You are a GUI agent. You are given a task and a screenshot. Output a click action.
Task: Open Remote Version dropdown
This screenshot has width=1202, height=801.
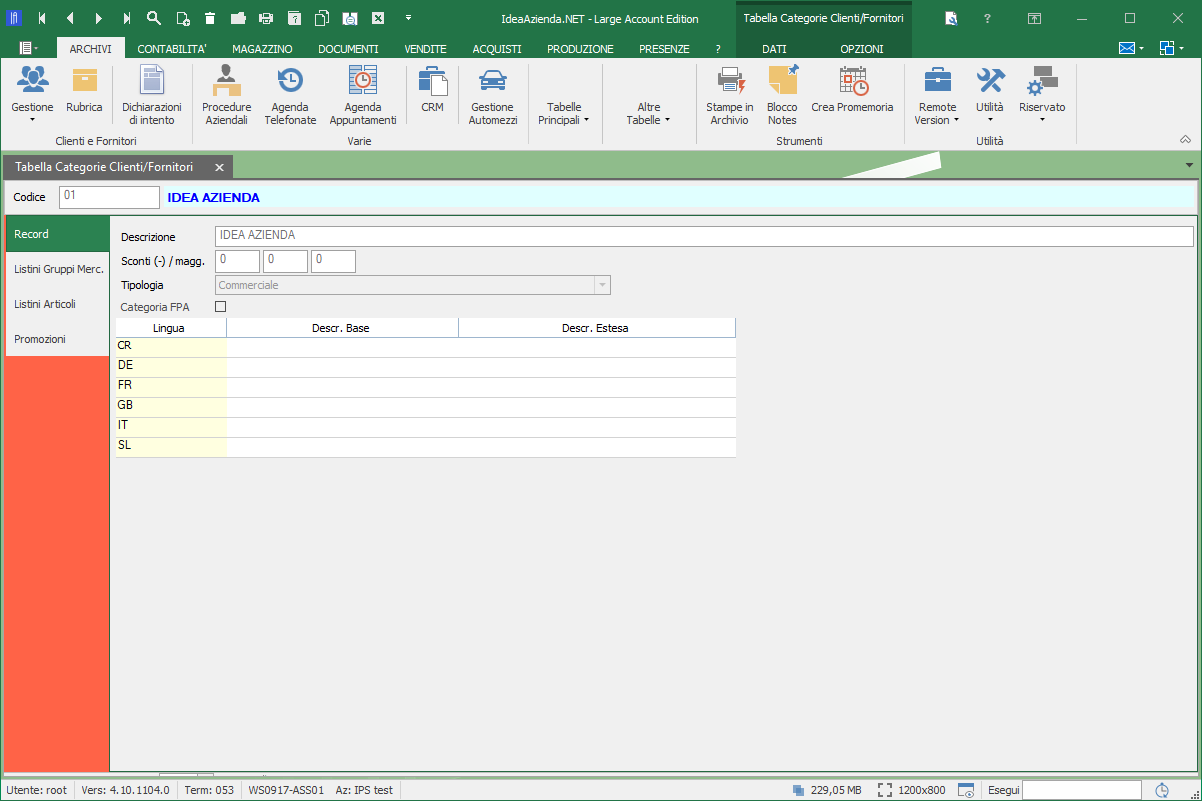click(937, 94)
